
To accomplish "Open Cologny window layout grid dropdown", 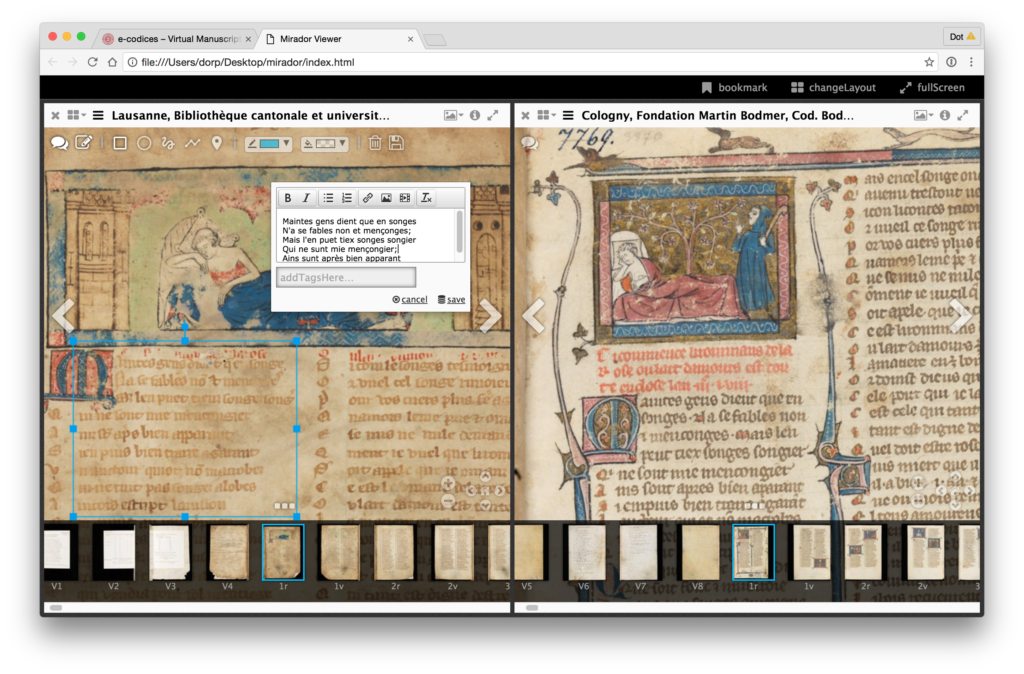I will tap(547, 115).
